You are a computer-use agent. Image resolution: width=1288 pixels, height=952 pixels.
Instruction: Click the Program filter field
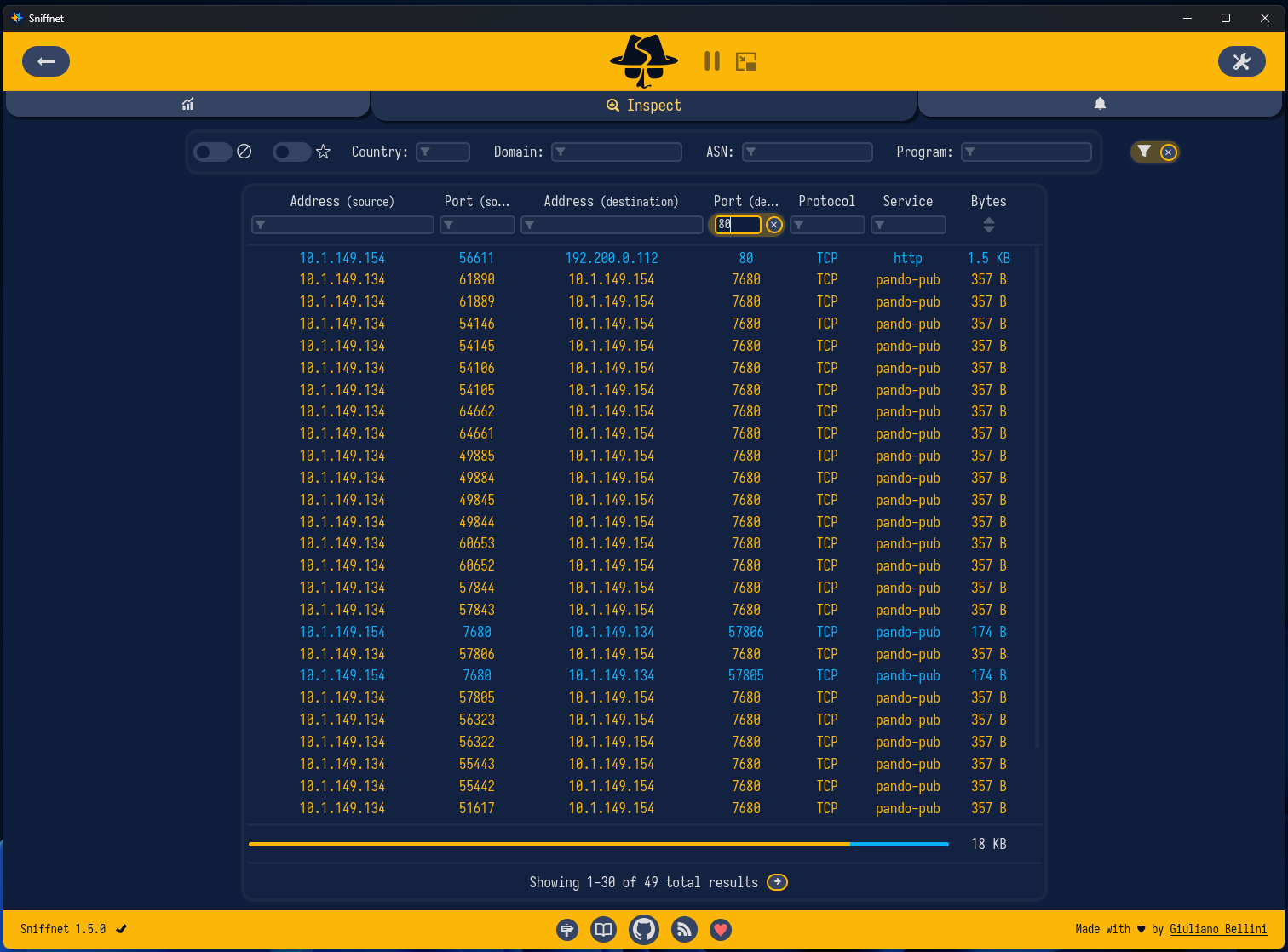pyautogui.click(x=1026, y=152)
